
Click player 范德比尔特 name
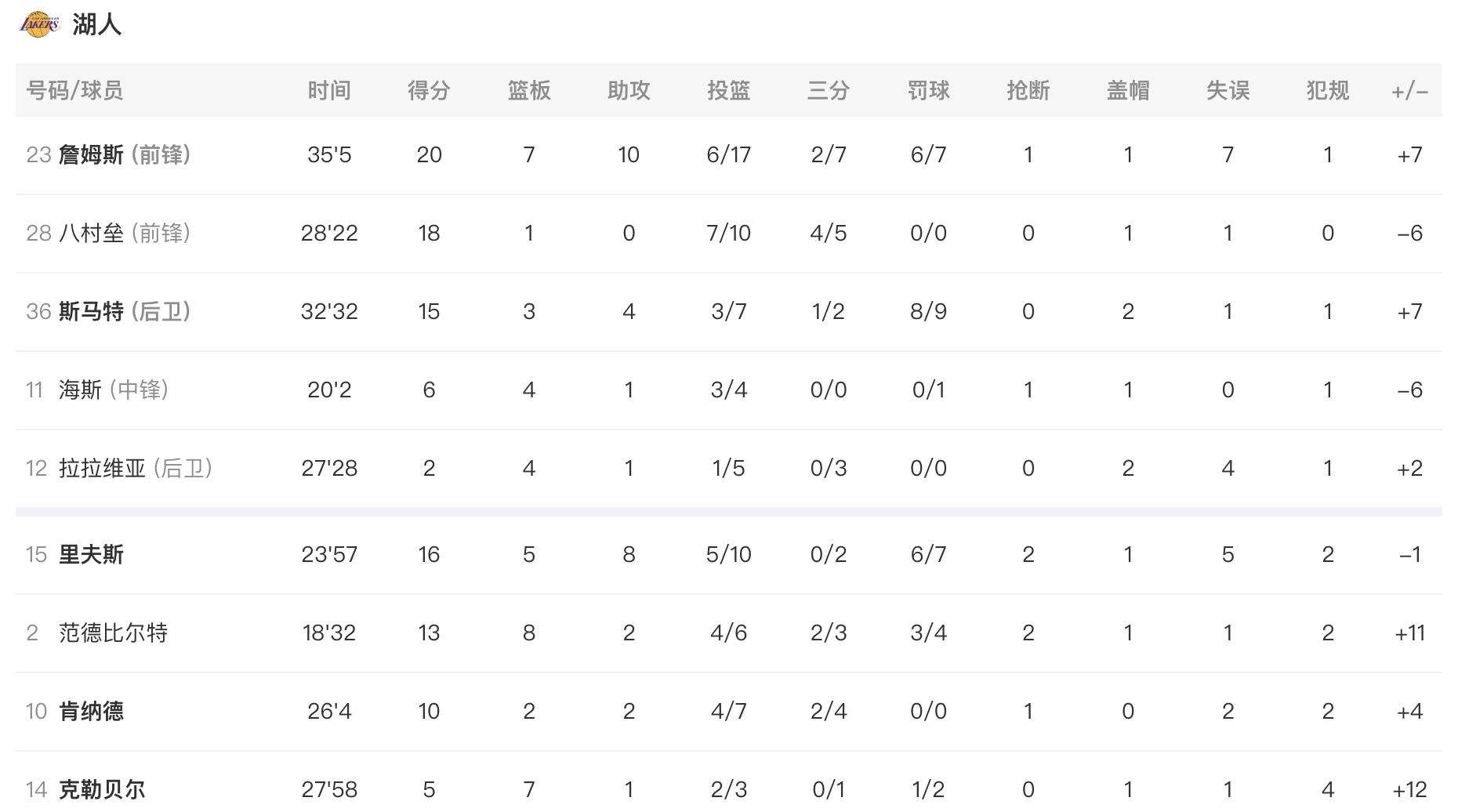point(113,633)
